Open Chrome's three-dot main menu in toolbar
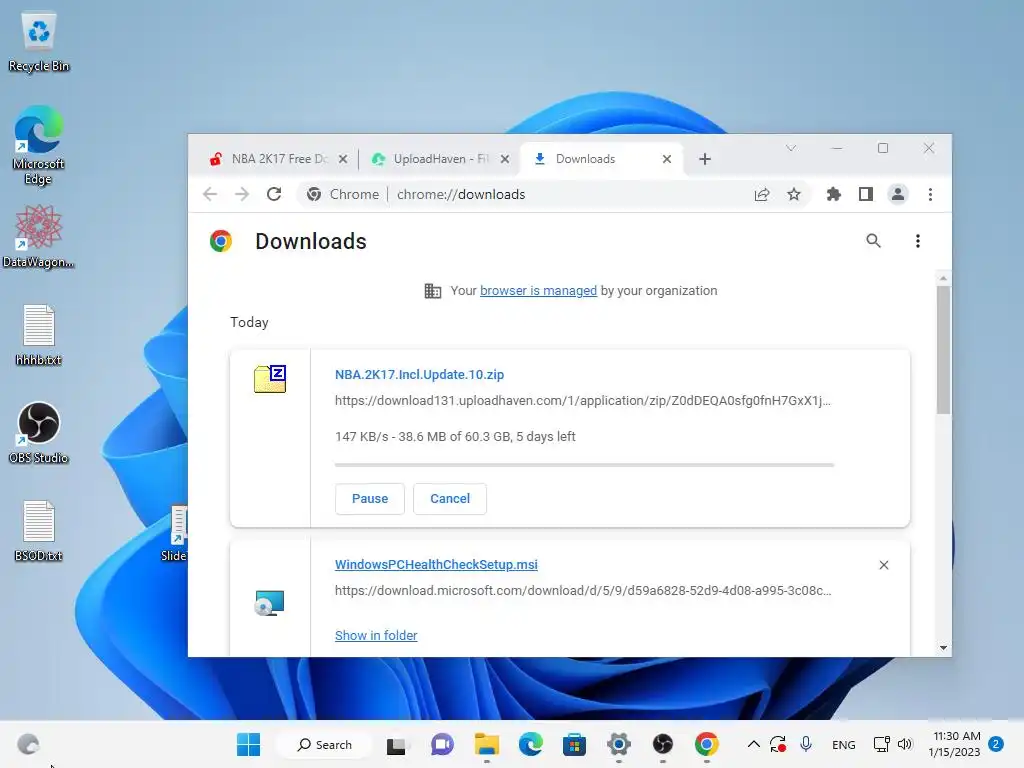 pyautogui.click(x=930, y=194)
